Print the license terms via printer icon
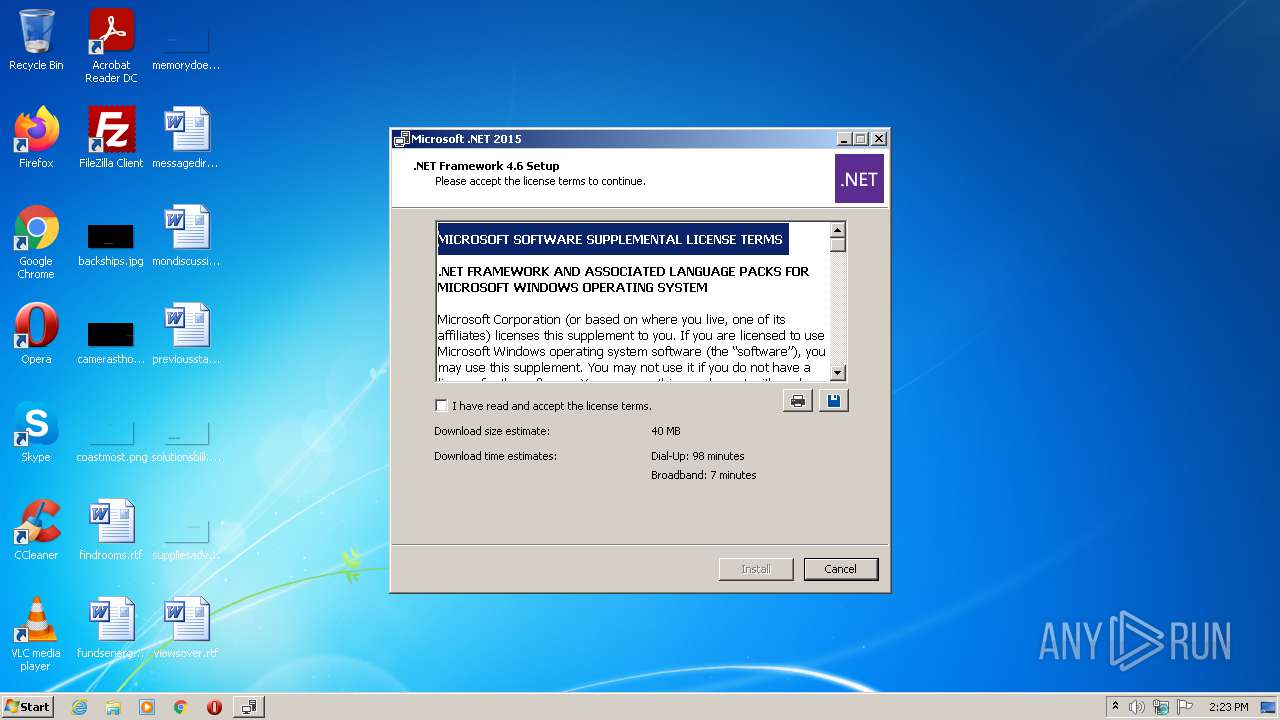Image resolution: width=1280 pixels, height=720 pixels. click(x=797, y=401)
